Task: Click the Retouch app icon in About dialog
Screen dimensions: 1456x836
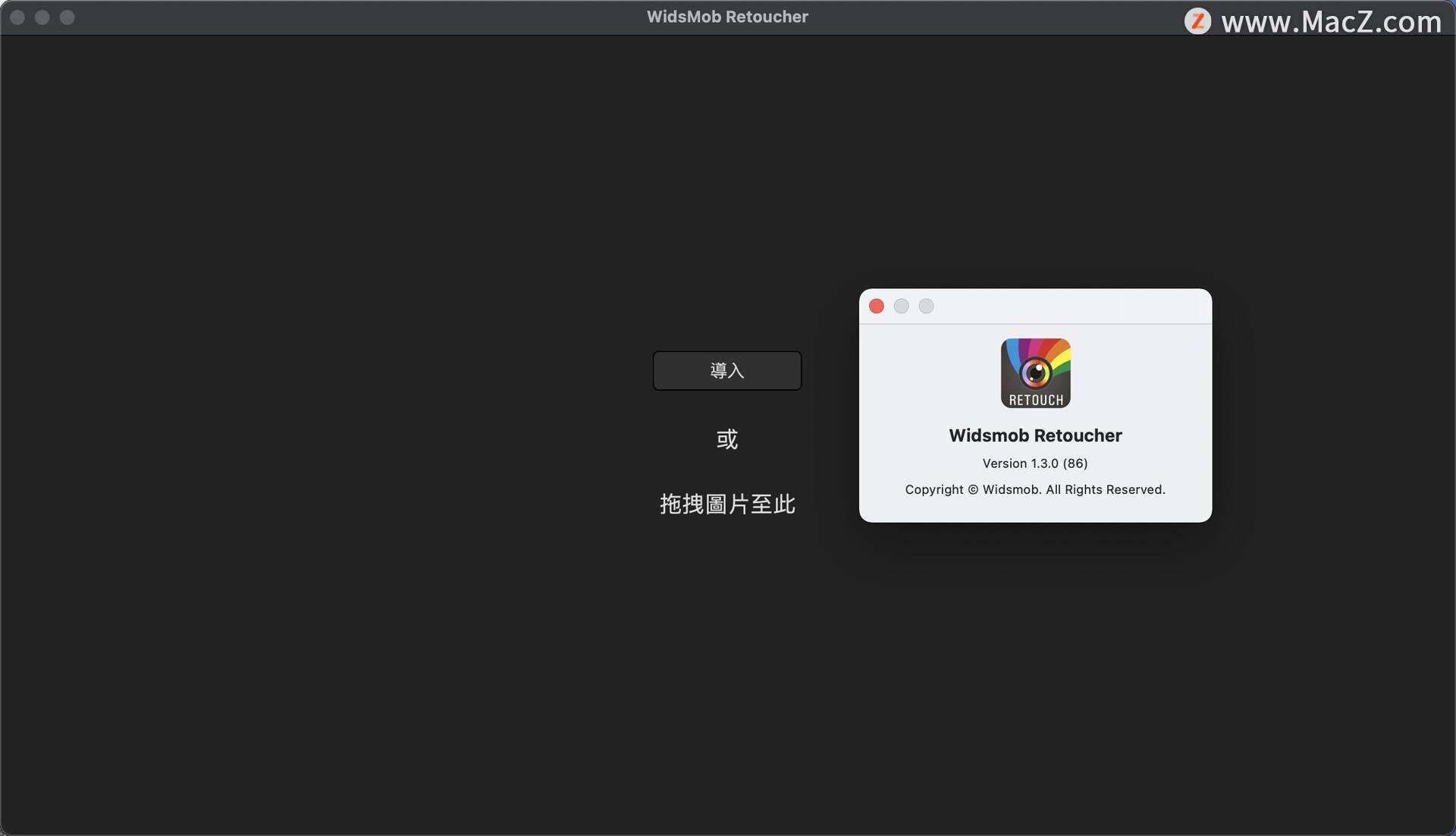Action: (x=1035, y=373)
